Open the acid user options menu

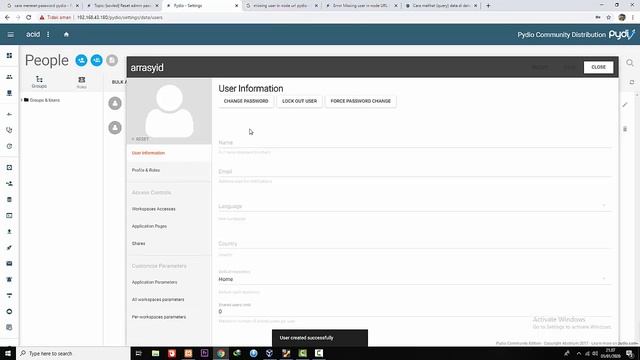[48, 35]
